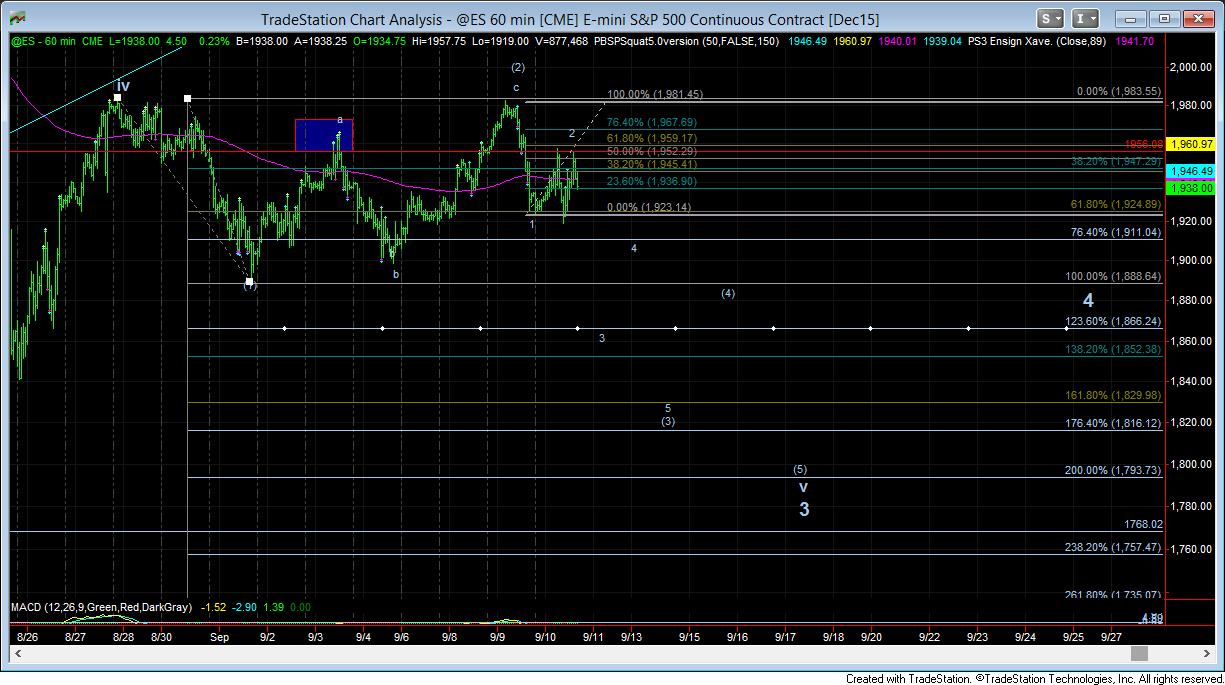The height and width of the screenshot is (685, 1225).
Task: Open the S dropdown in the title bar
Action: pyautogui.click(x=1049, y=18)
